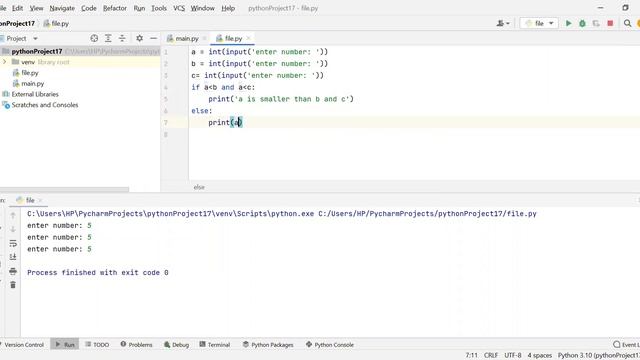
Task: Select External Libraries node
Action: click(35, 94)
